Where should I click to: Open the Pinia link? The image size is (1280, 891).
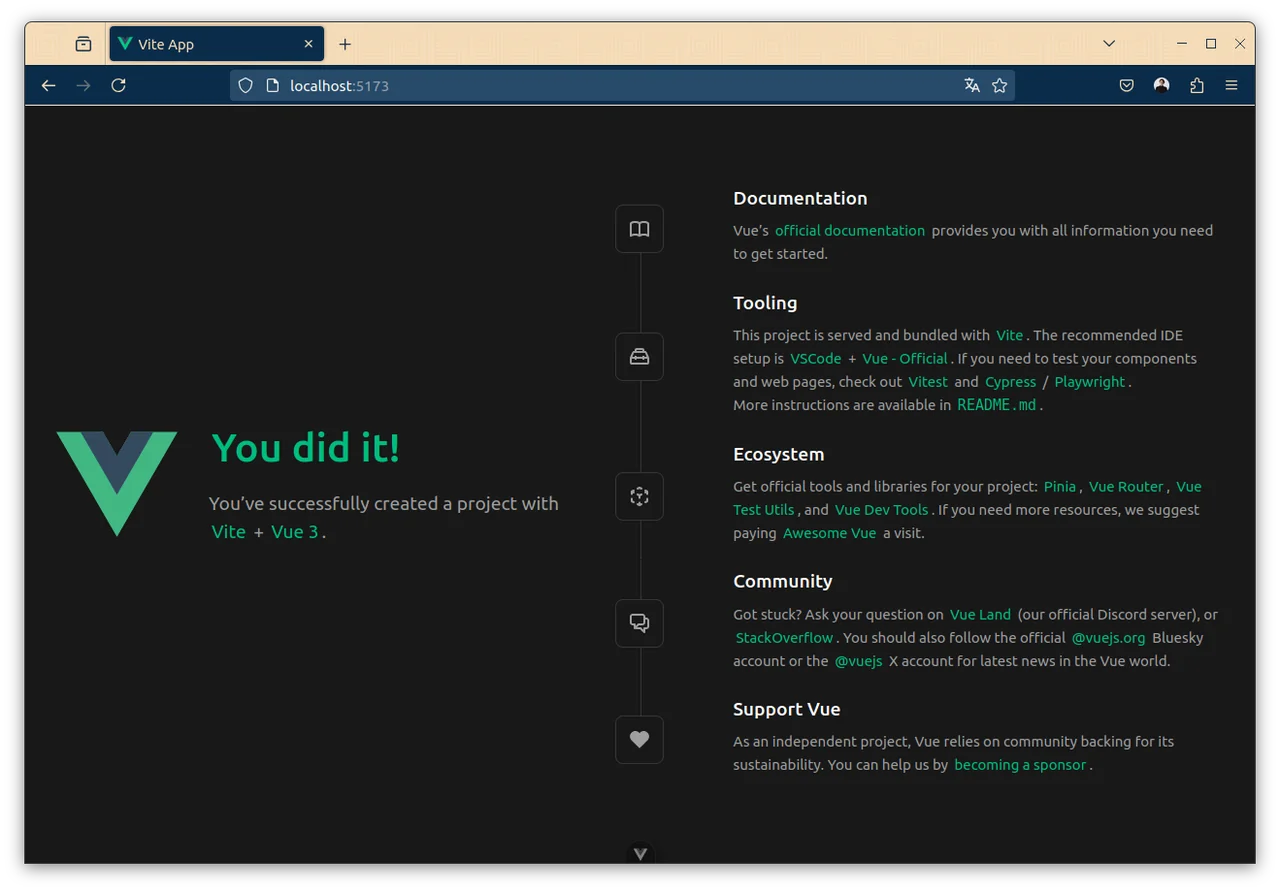[x=1060, y=487]
